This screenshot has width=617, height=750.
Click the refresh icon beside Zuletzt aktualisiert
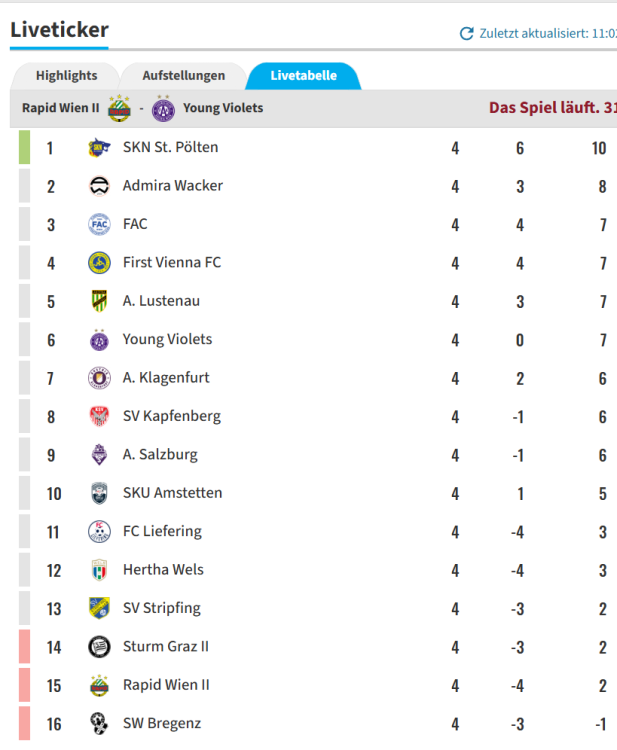pyautogui.click(x=466, y=33)
